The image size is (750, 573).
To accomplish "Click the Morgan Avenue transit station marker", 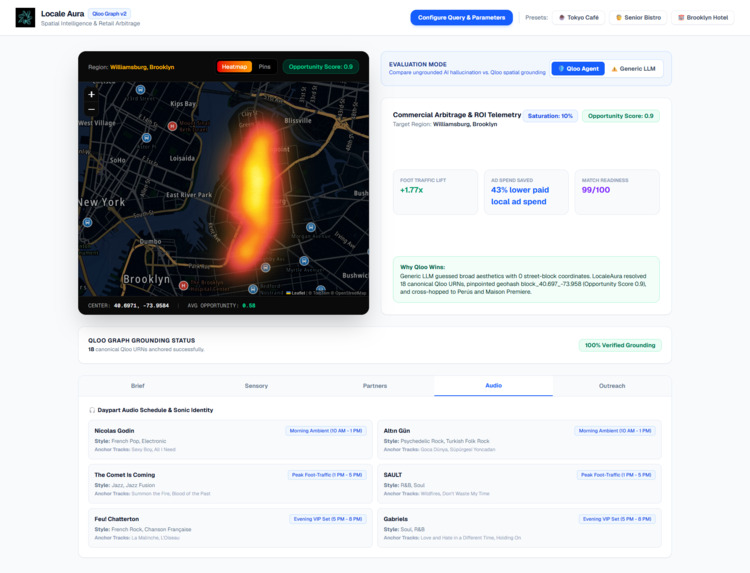I will 311,227.
